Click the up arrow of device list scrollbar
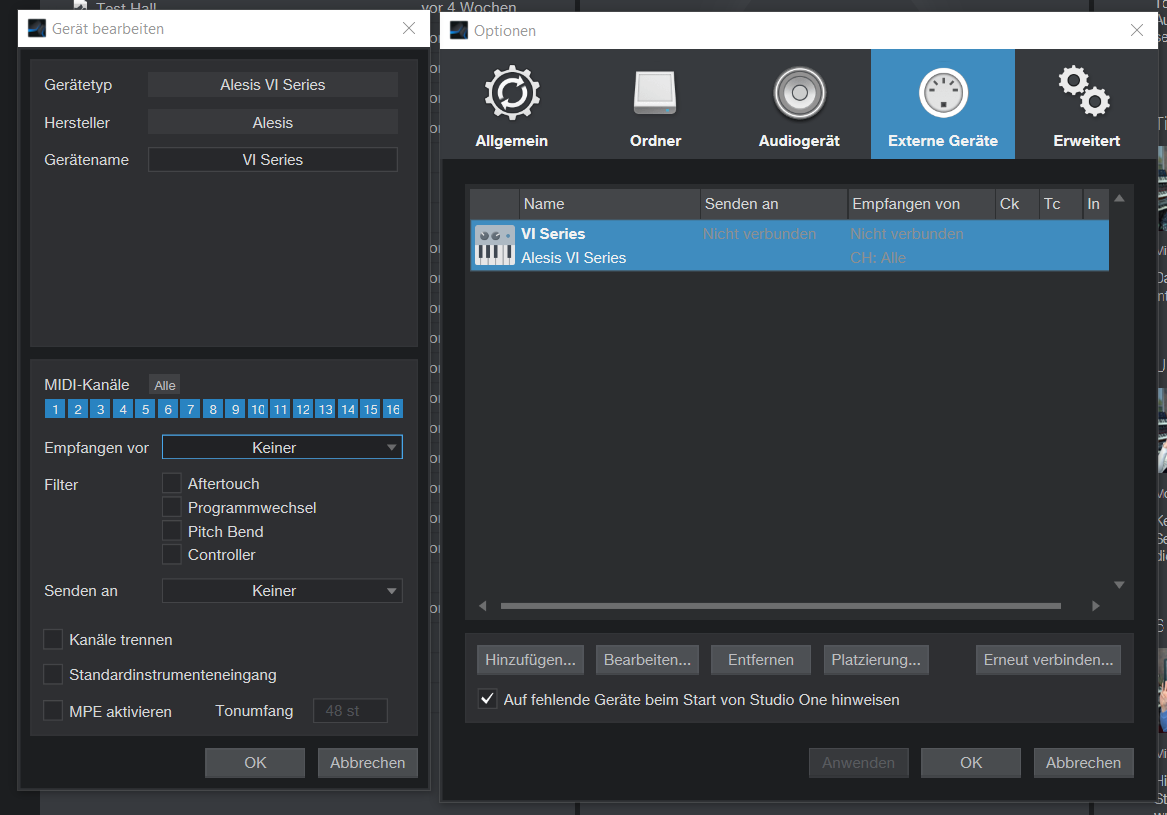Screen dimensions: 1167x815 point(1119,199)
